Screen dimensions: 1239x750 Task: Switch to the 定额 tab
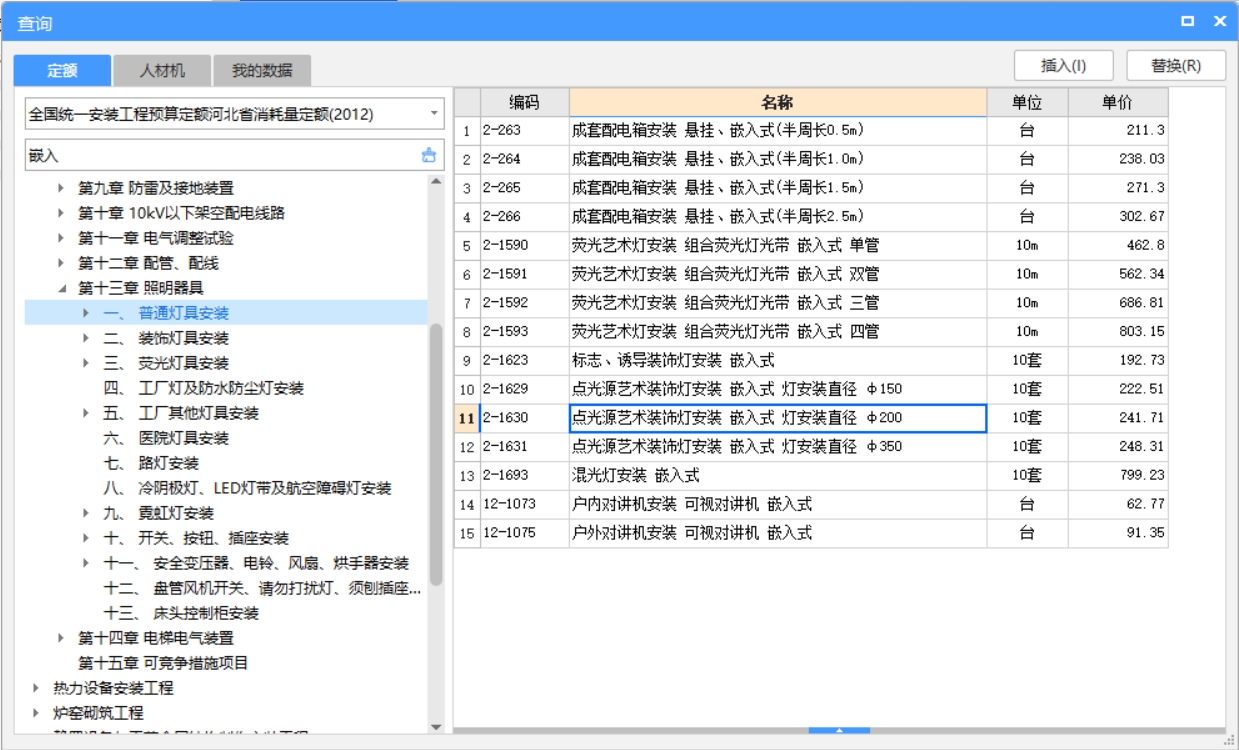click(x=62, y=70)
